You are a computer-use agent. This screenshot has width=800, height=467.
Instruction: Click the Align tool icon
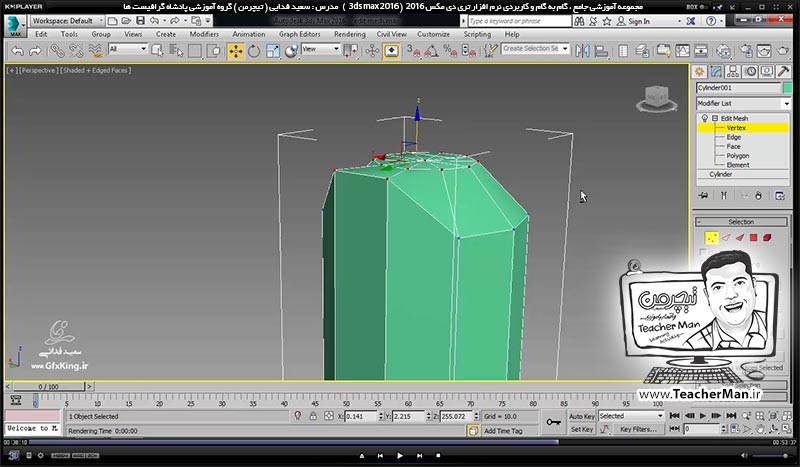pos(602,51)
